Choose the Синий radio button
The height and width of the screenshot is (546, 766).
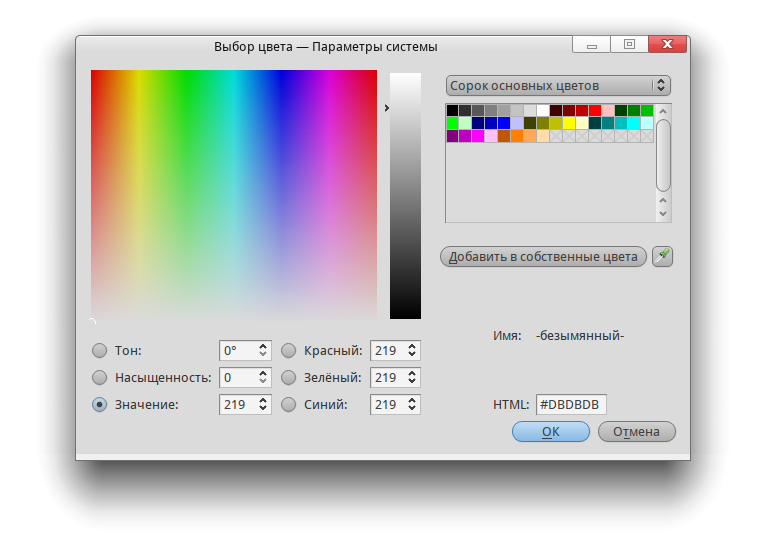(288, 405)
